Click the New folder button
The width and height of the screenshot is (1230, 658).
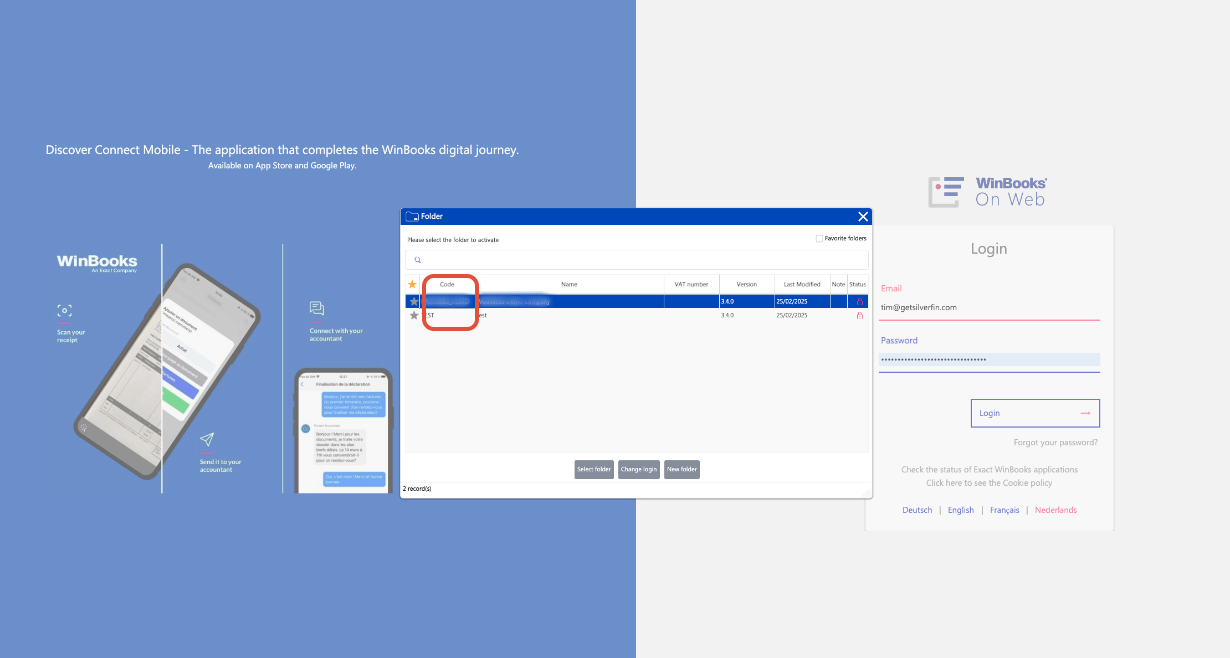[x=682, y=469]
